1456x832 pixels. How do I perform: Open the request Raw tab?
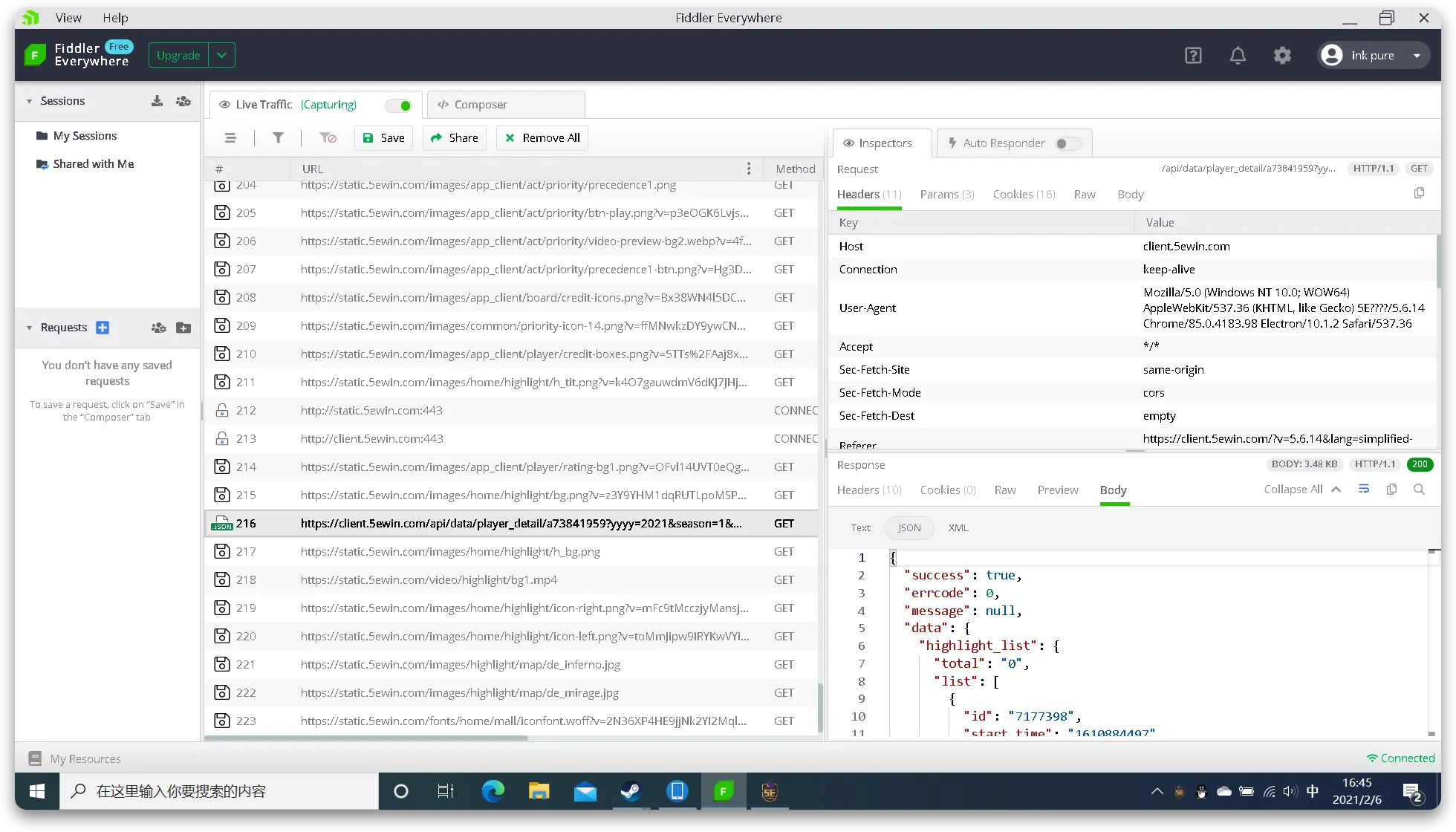1085,195
